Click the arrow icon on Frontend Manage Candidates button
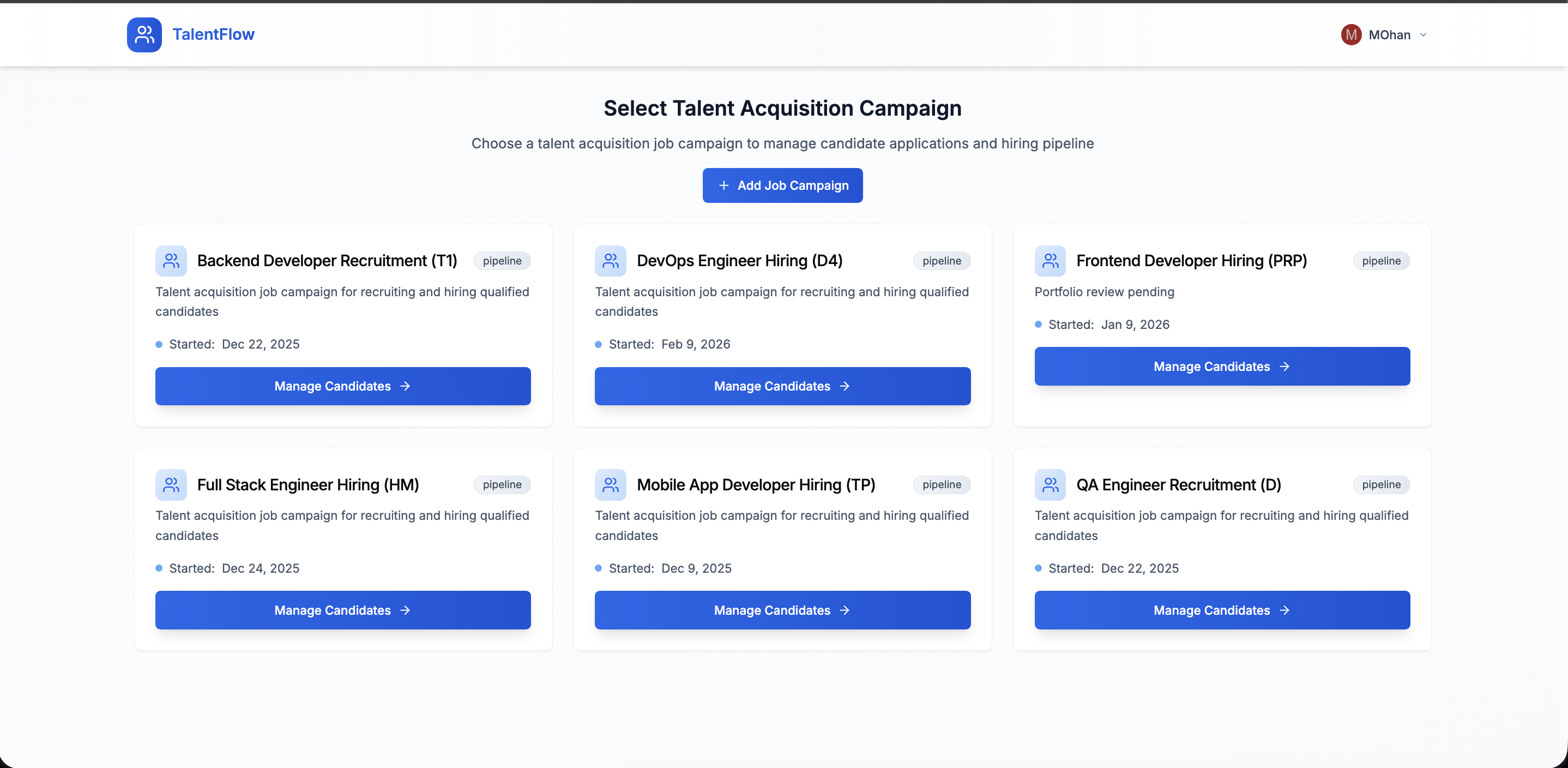This screenshot has height=768, width=1568. [x=1284, y=366]
